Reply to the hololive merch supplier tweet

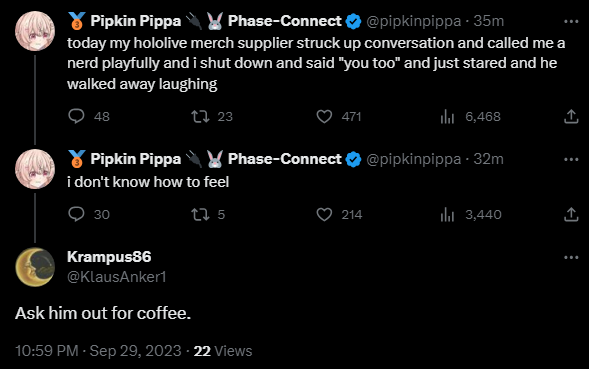coord(76,116)
